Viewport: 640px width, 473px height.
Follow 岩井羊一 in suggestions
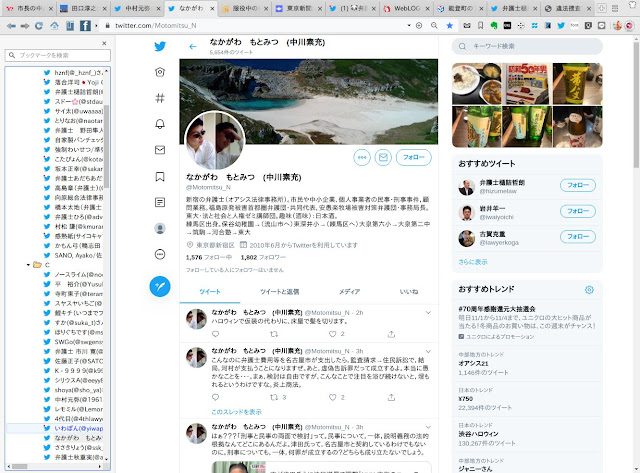(x=578, y=211)
